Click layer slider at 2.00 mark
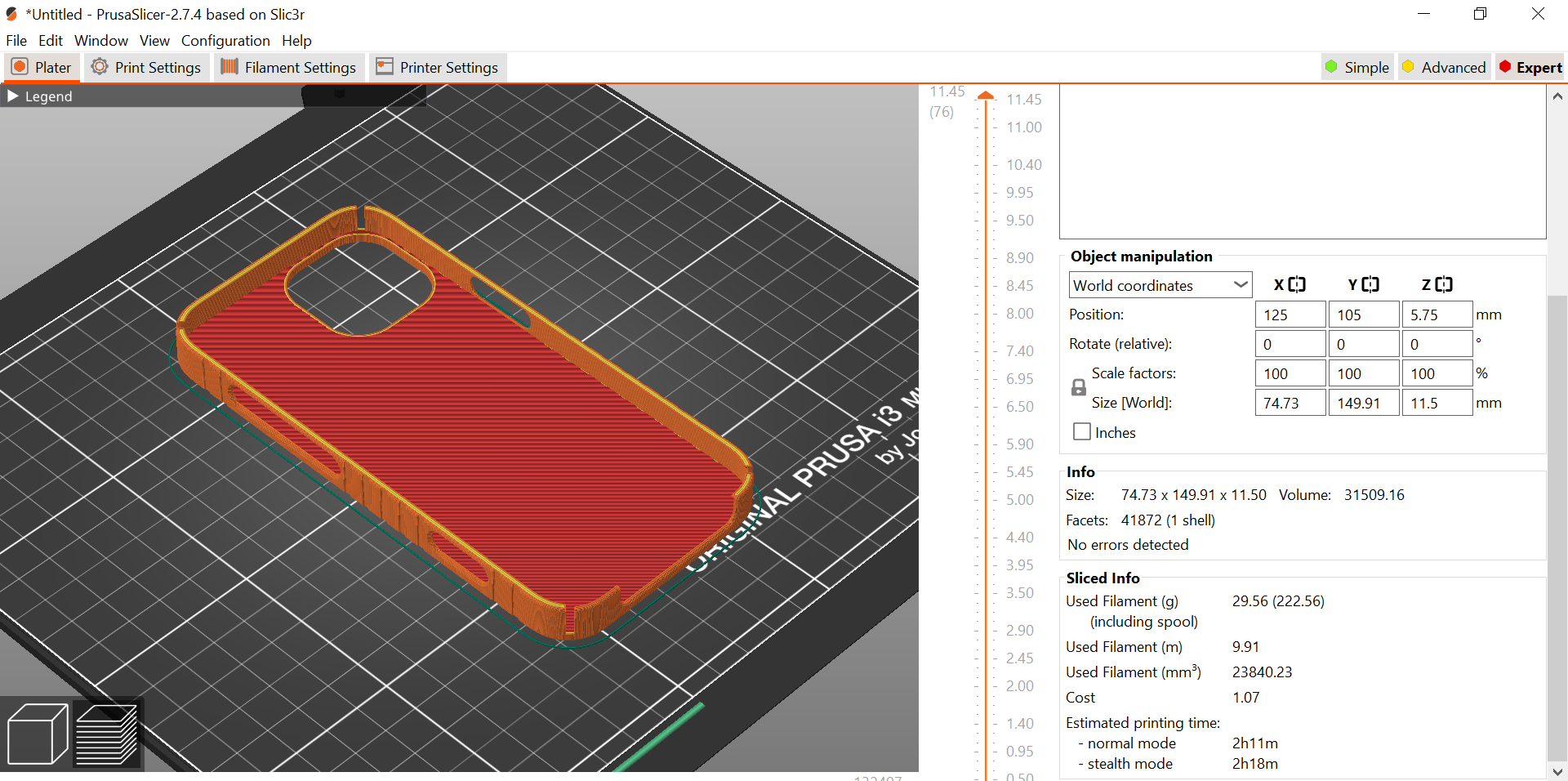1568x781 pixels. click(x=987, y=686)
